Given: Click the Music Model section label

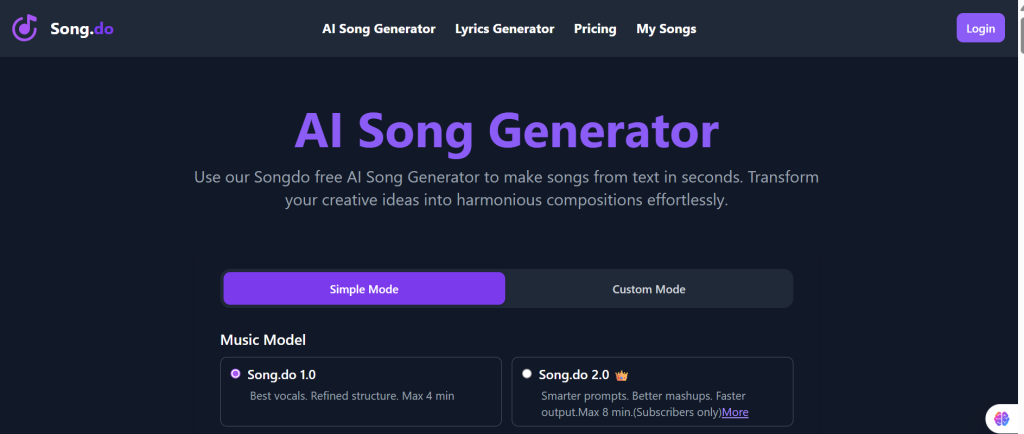Looking at the screenshot, I should click(263, 340).
